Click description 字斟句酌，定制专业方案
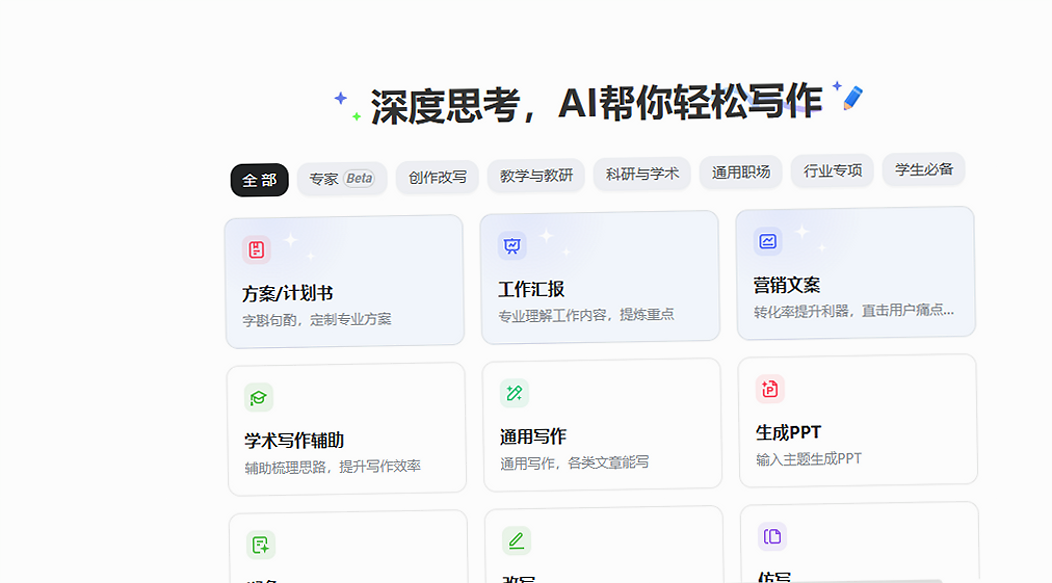The width and height of the screenshot is (1052, 583). click(317, 319)
